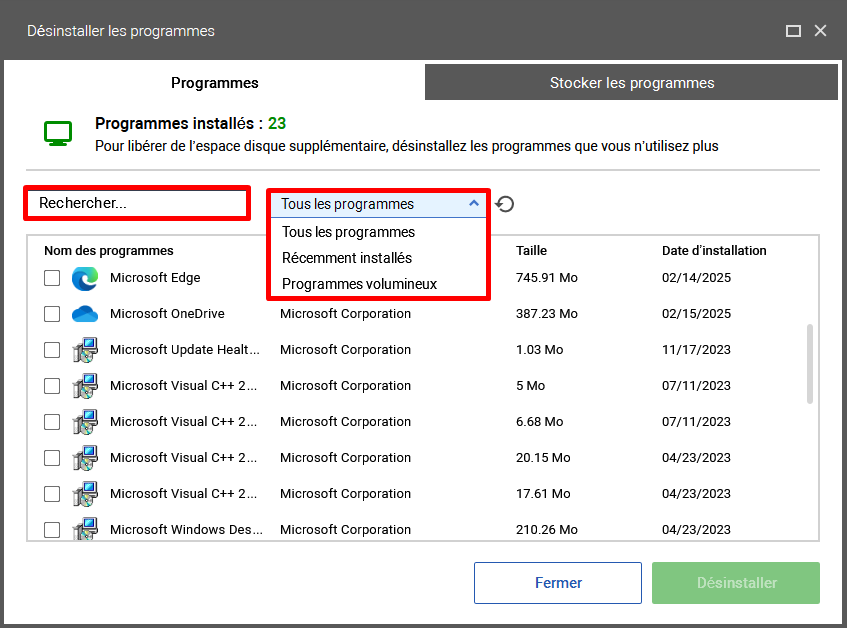Click the green monitor icon
Image resolution: width=847 pixels, height=628 pixels.
tap(58, 133)
